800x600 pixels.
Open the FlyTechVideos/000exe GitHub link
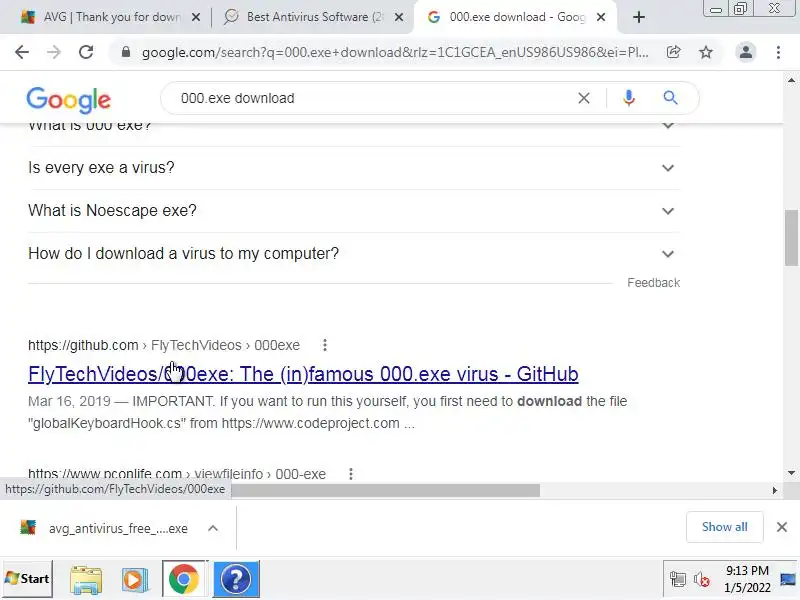point(303,374)
